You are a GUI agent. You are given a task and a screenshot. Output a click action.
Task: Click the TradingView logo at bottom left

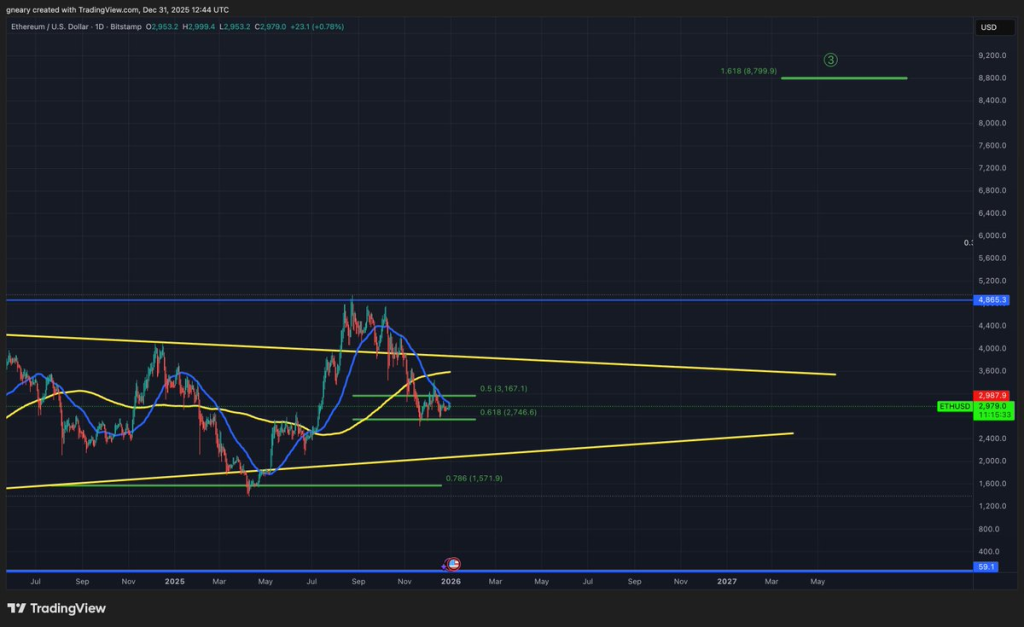pos(56,608)
